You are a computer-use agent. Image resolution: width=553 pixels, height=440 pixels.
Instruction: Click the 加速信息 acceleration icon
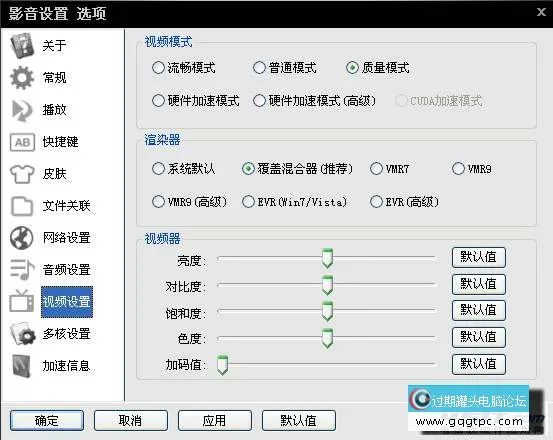[22, 366]
